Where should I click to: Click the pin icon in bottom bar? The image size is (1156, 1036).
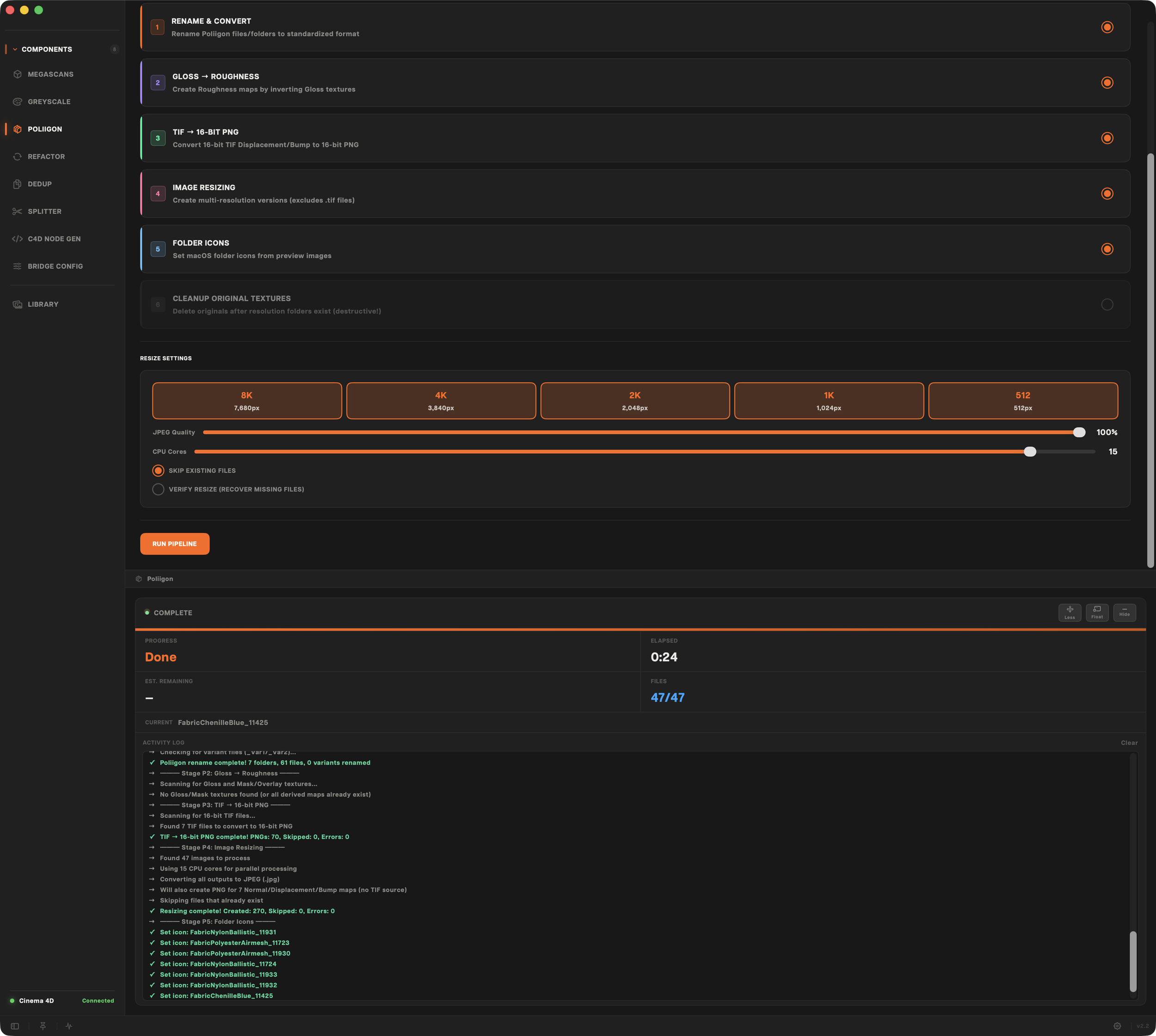pyautogui.click(x=43, y=1026)
